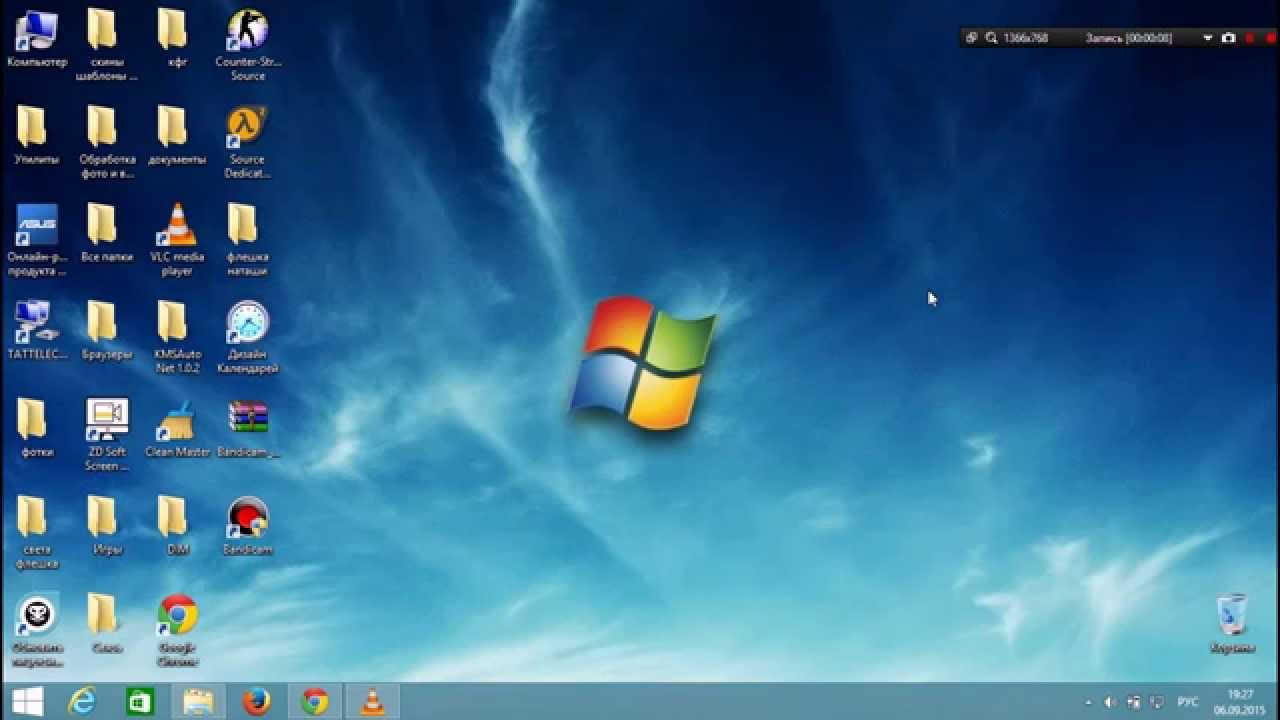Open the Windows Start button

[27, 702]
